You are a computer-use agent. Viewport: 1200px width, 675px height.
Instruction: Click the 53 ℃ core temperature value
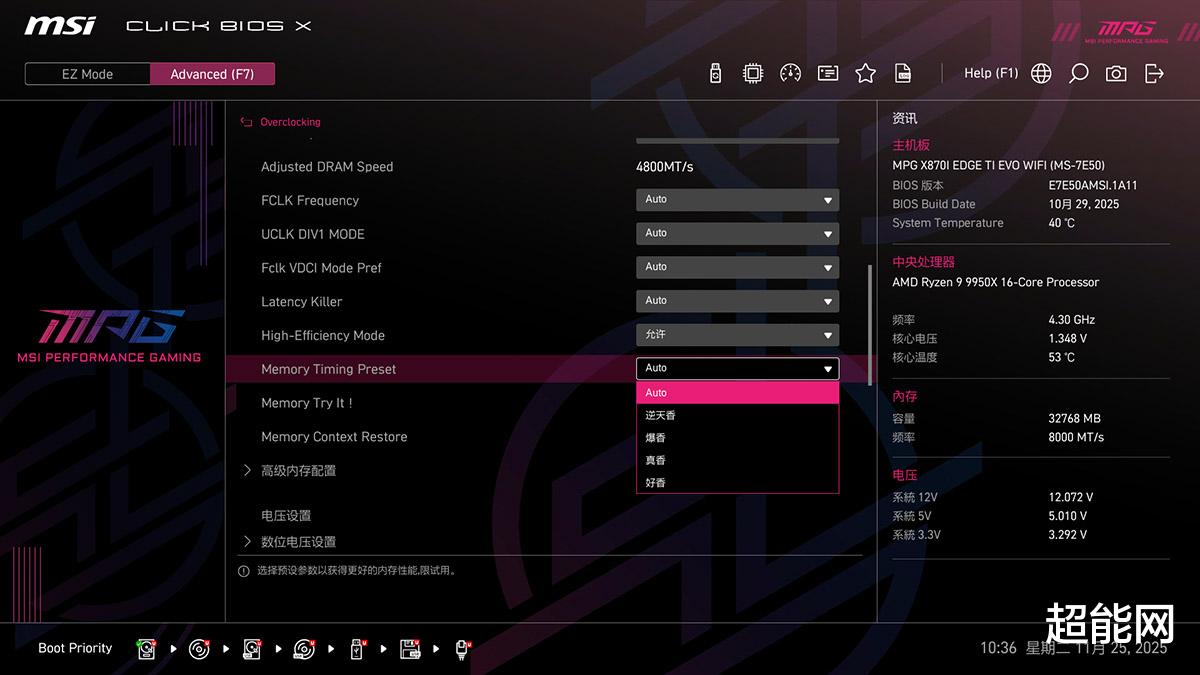(x=1061, y=358)
